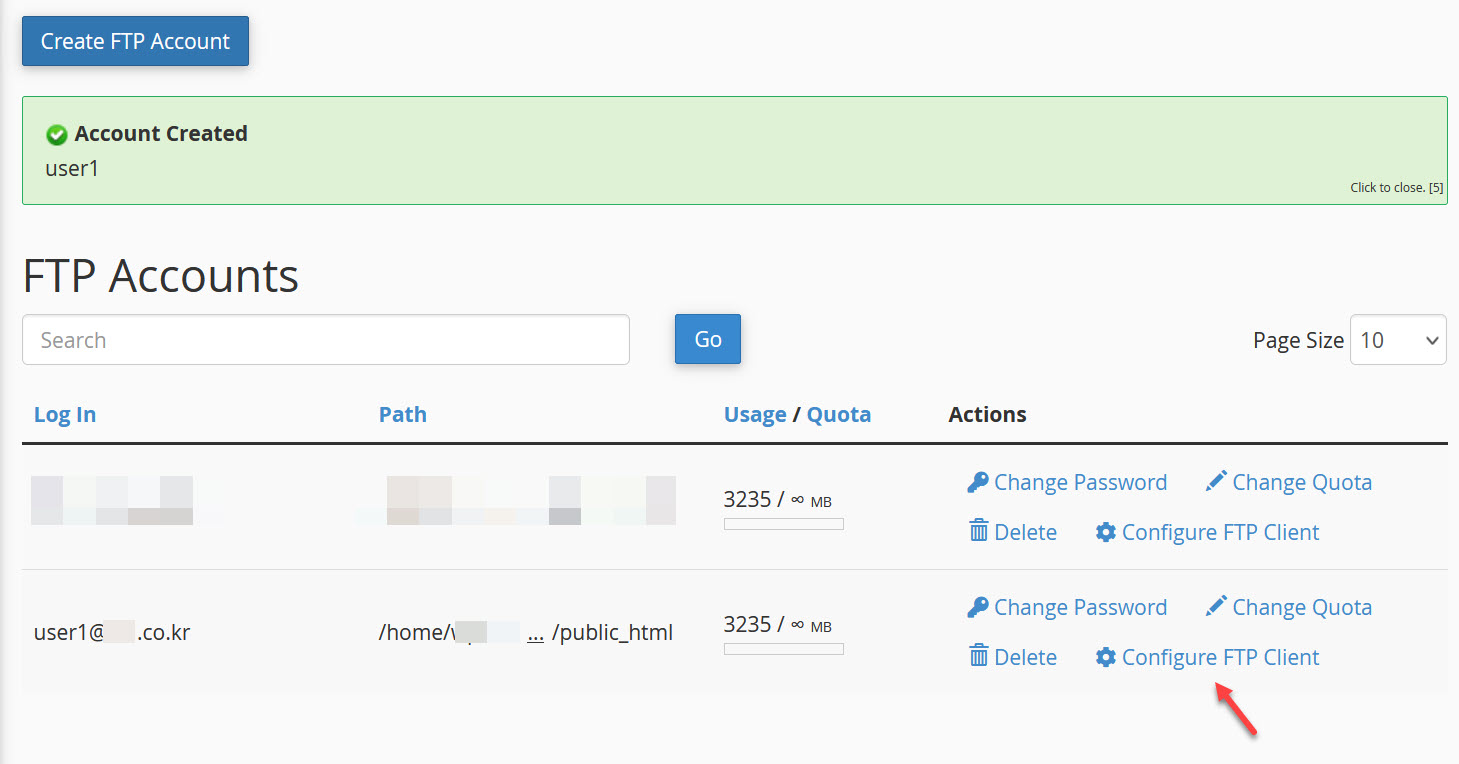Expand the truncated path for user1
The width and height of the screenshot is (1459, 764).
[535, 632]
